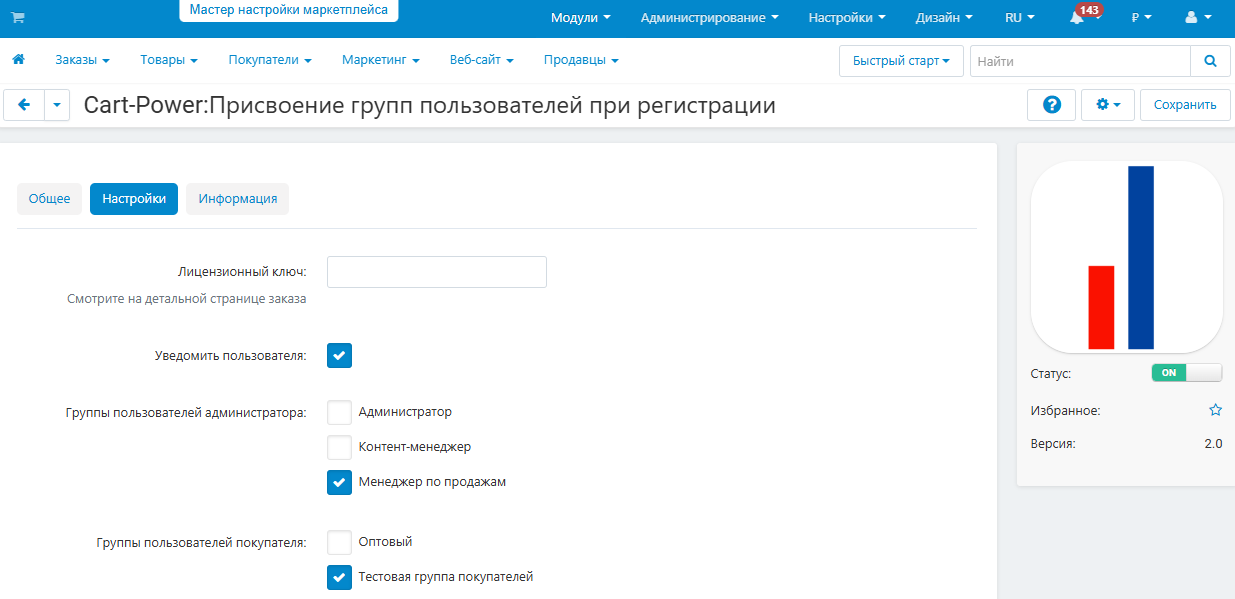1235x599 pixels.
Task: Open the Заказы menu
Action: pyautogui.click(x=82, y=60)
